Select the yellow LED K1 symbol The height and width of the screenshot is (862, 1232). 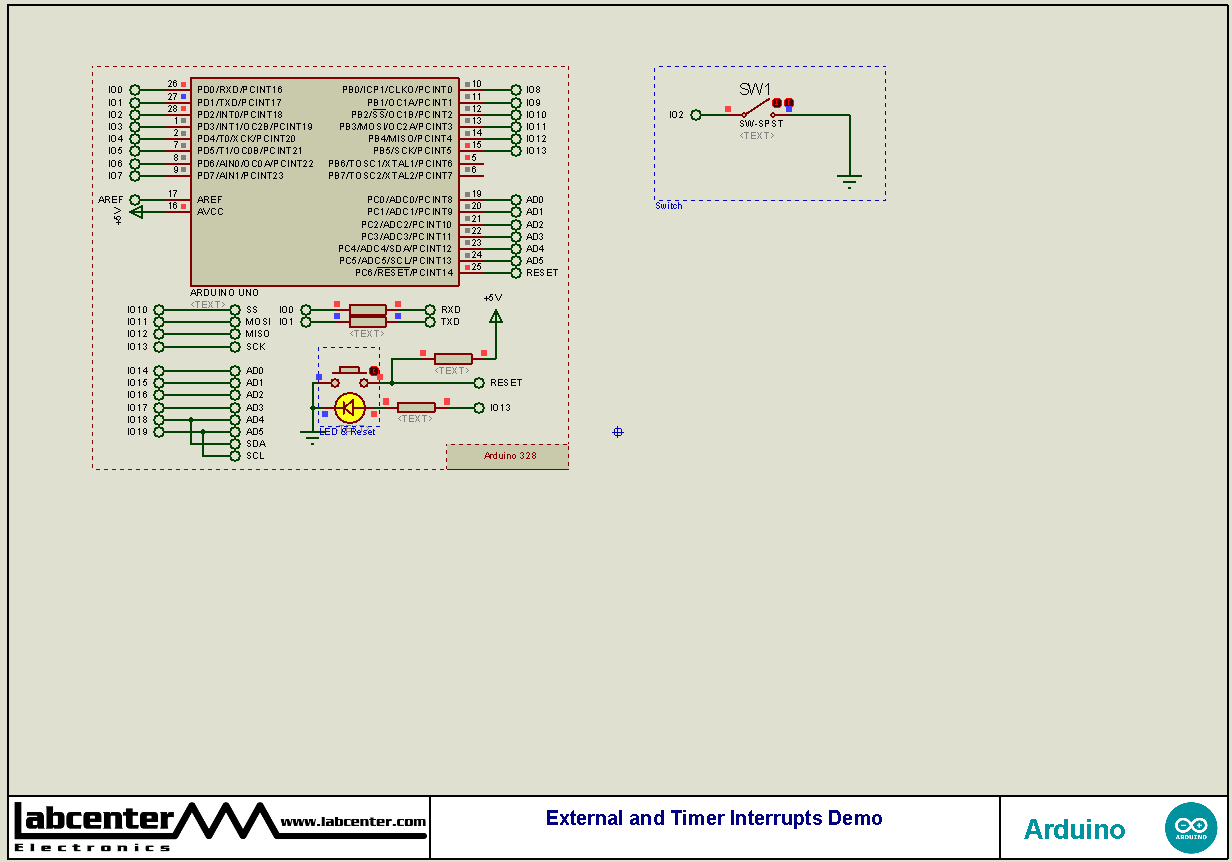[x=349, y=407]
